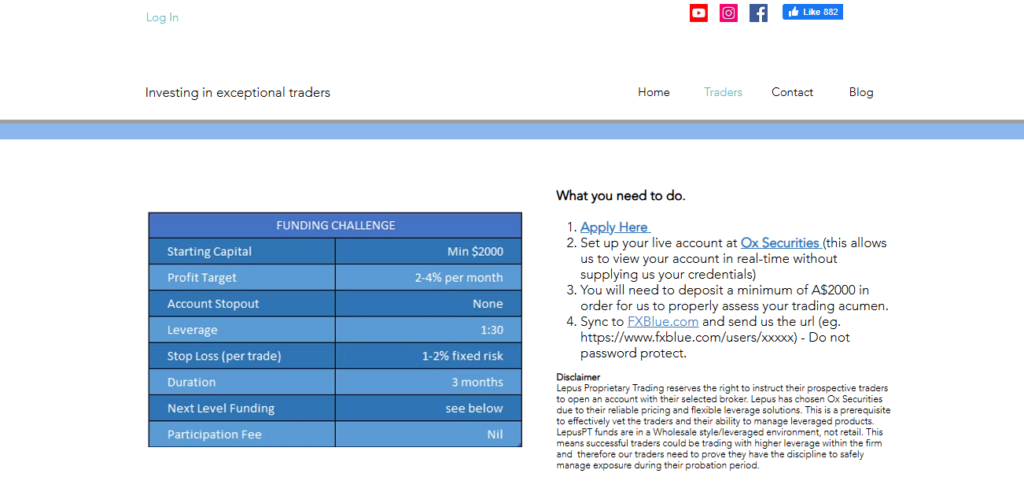Click the Disclaimer heading

pyautogui.click(x=578, y=377)
